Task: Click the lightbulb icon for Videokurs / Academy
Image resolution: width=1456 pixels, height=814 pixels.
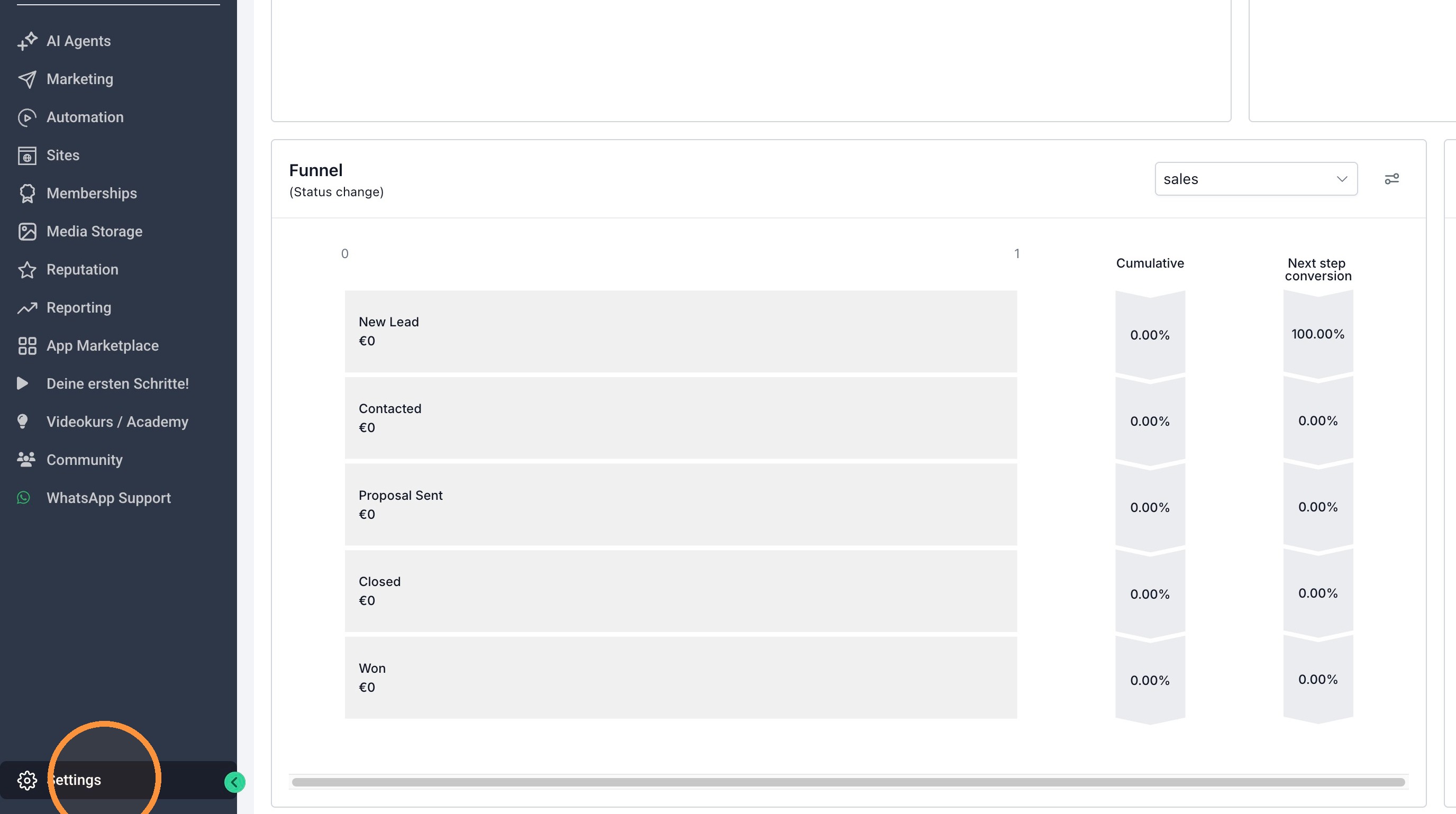Action: pos(23,422)
